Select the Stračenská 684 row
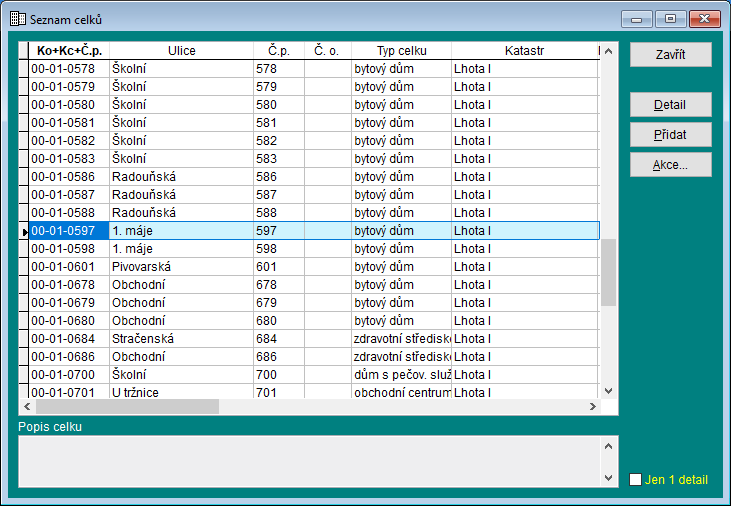This screenshot has width=731, height=506. click(x=140, y=339)
